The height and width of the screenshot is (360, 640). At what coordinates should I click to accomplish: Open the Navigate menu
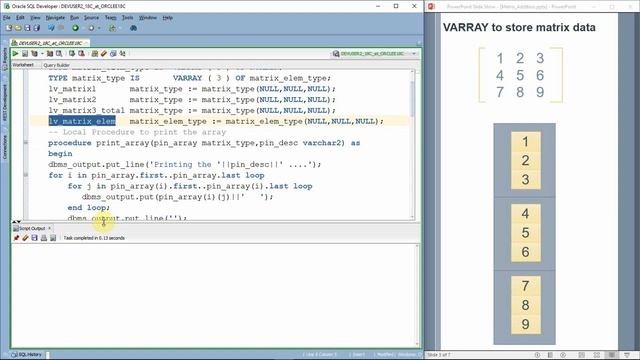(55, 18)
